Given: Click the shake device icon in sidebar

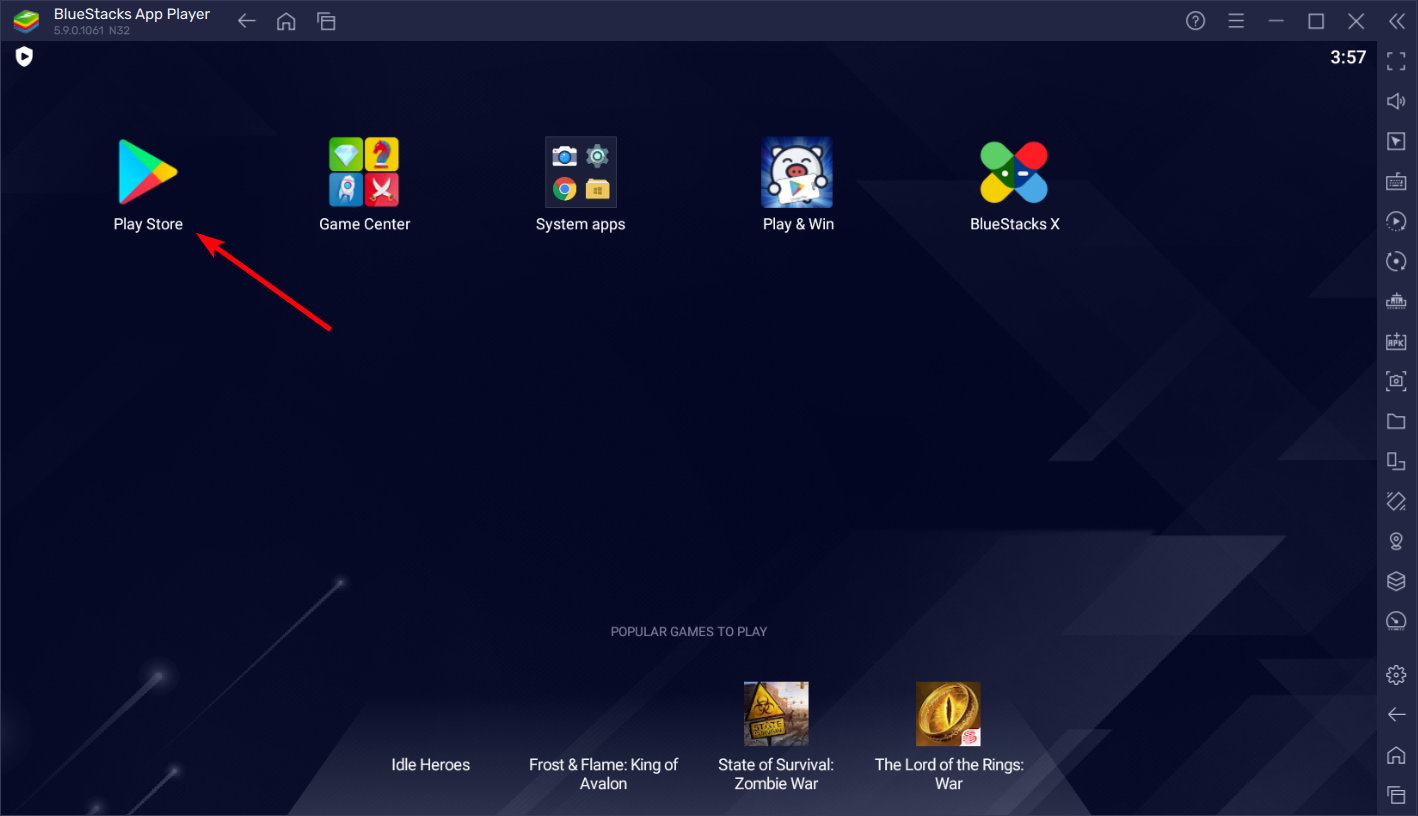Looking at the screenshot, I should [1396, 501].
